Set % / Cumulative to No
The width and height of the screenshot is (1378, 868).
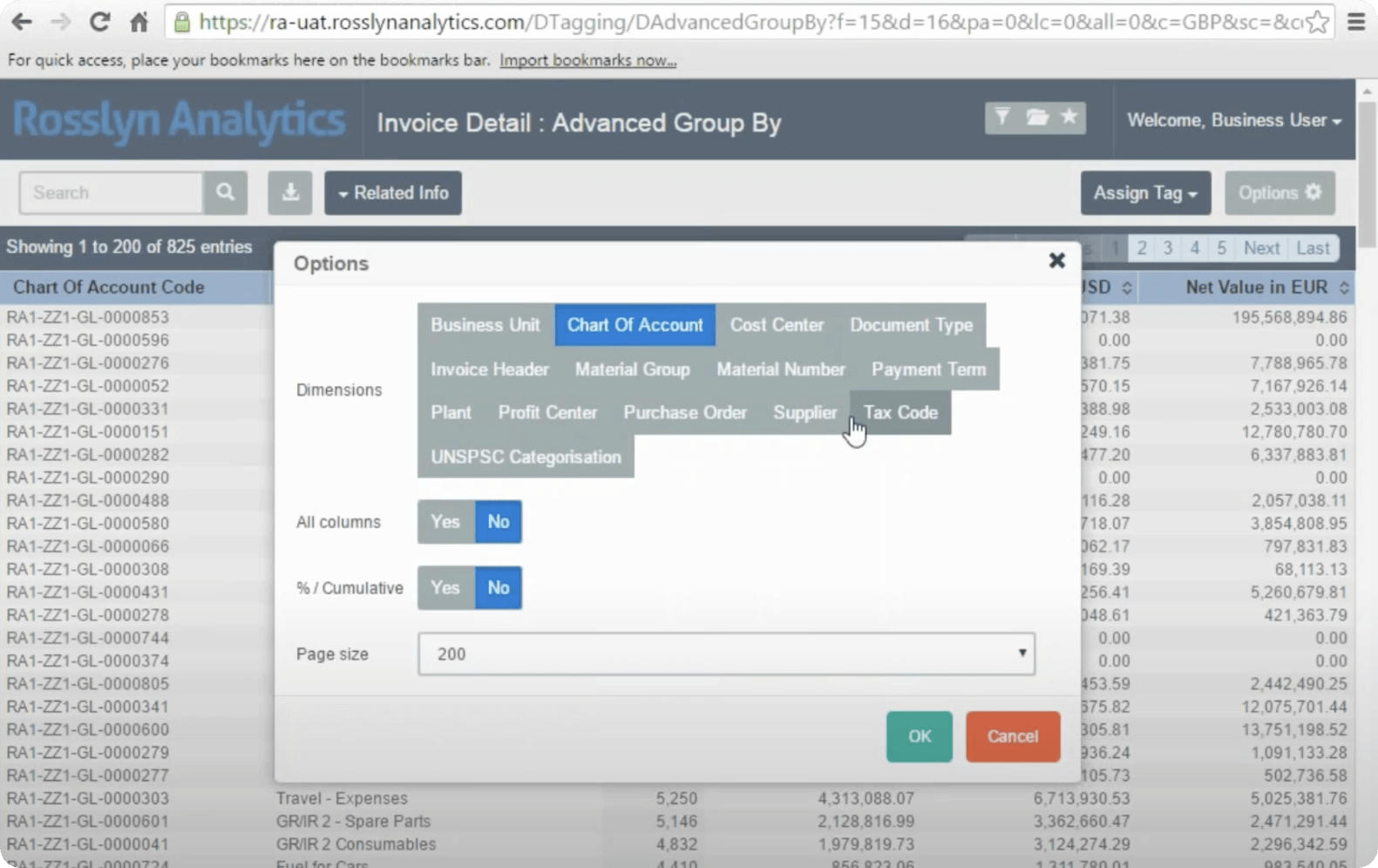[x=498, y=587]
